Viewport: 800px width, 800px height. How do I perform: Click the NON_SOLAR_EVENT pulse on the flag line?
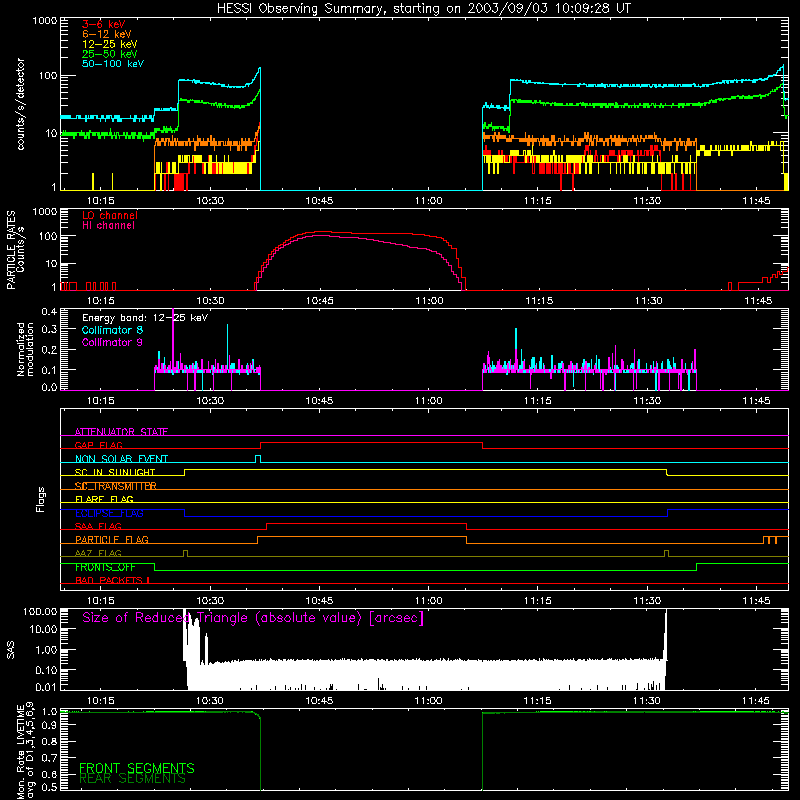(258, 459)
